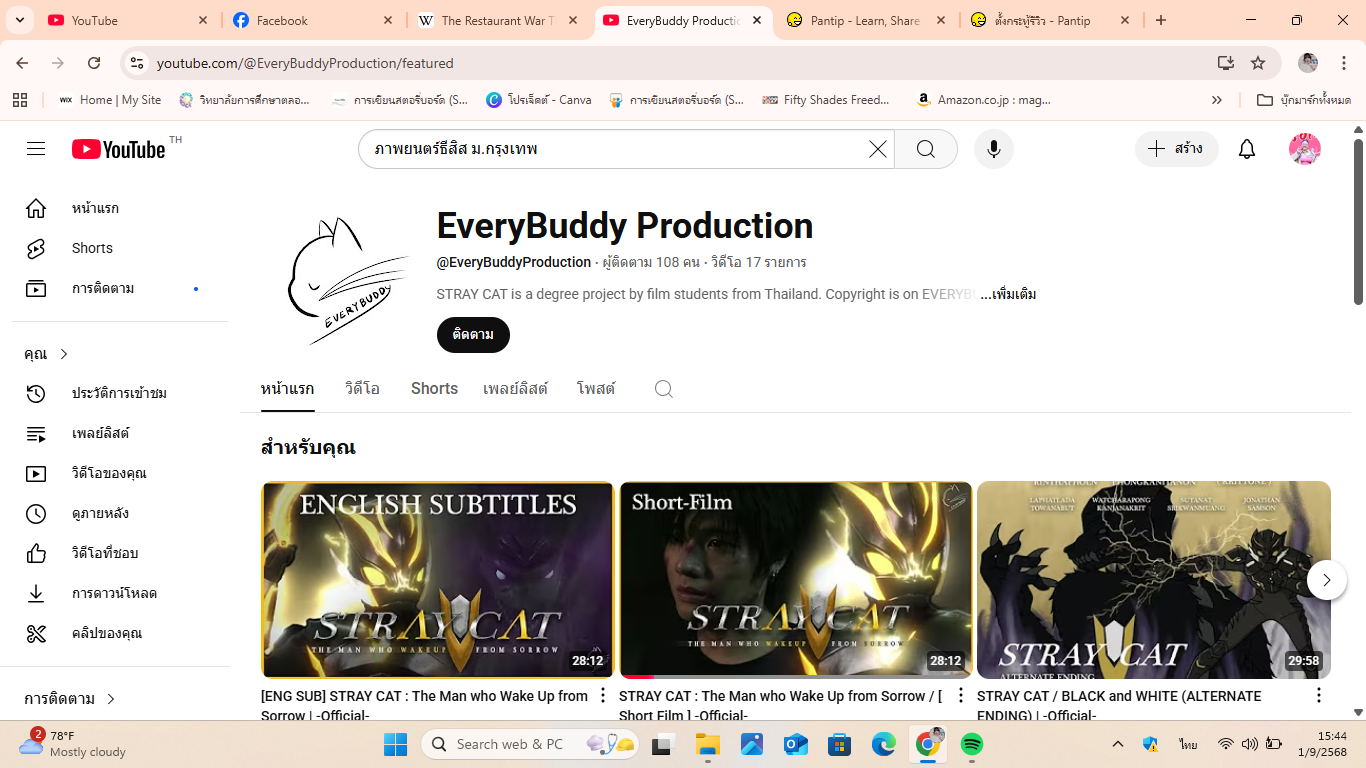Expand the คุณ section chevron

(64, 354)
